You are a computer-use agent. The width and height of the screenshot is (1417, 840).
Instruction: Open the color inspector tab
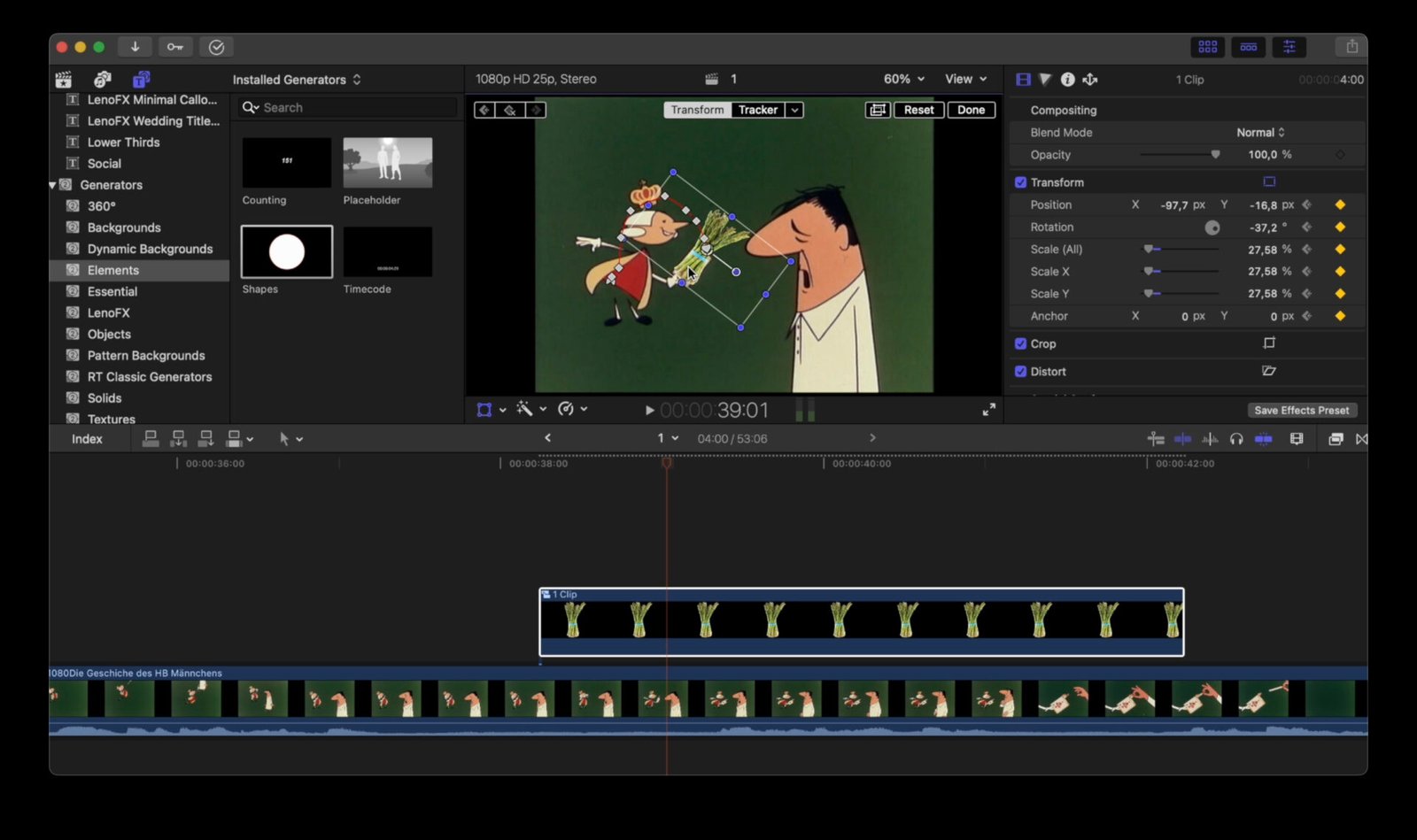point(1045,80)
